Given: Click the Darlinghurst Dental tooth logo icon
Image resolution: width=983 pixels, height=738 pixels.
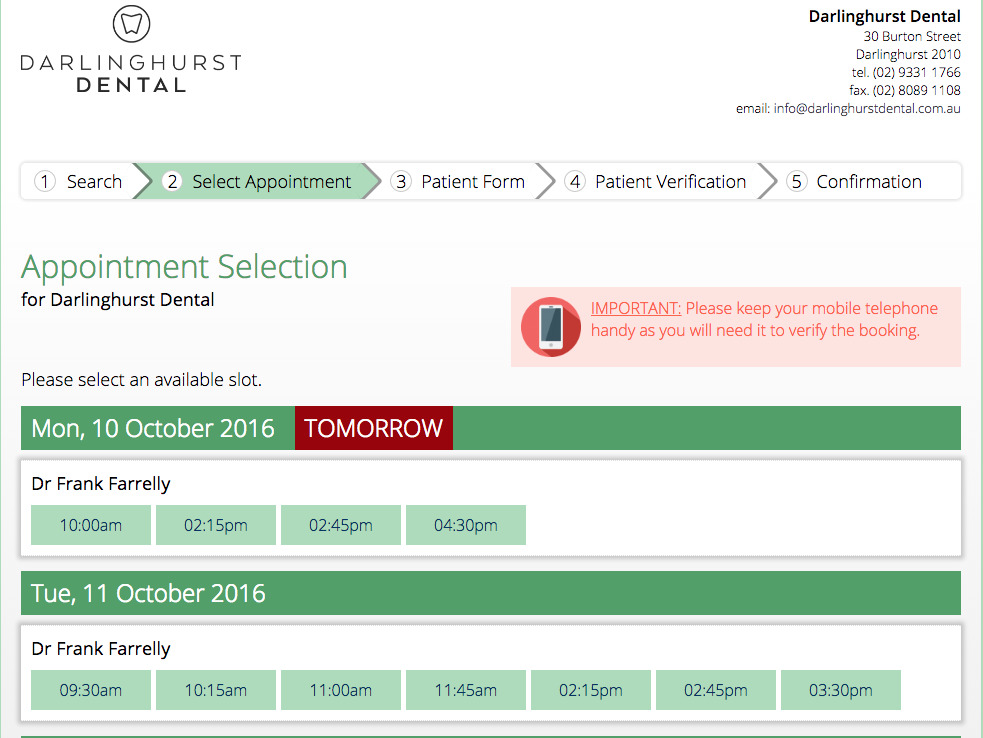Looking at the screenshot, I should (132, 24).
